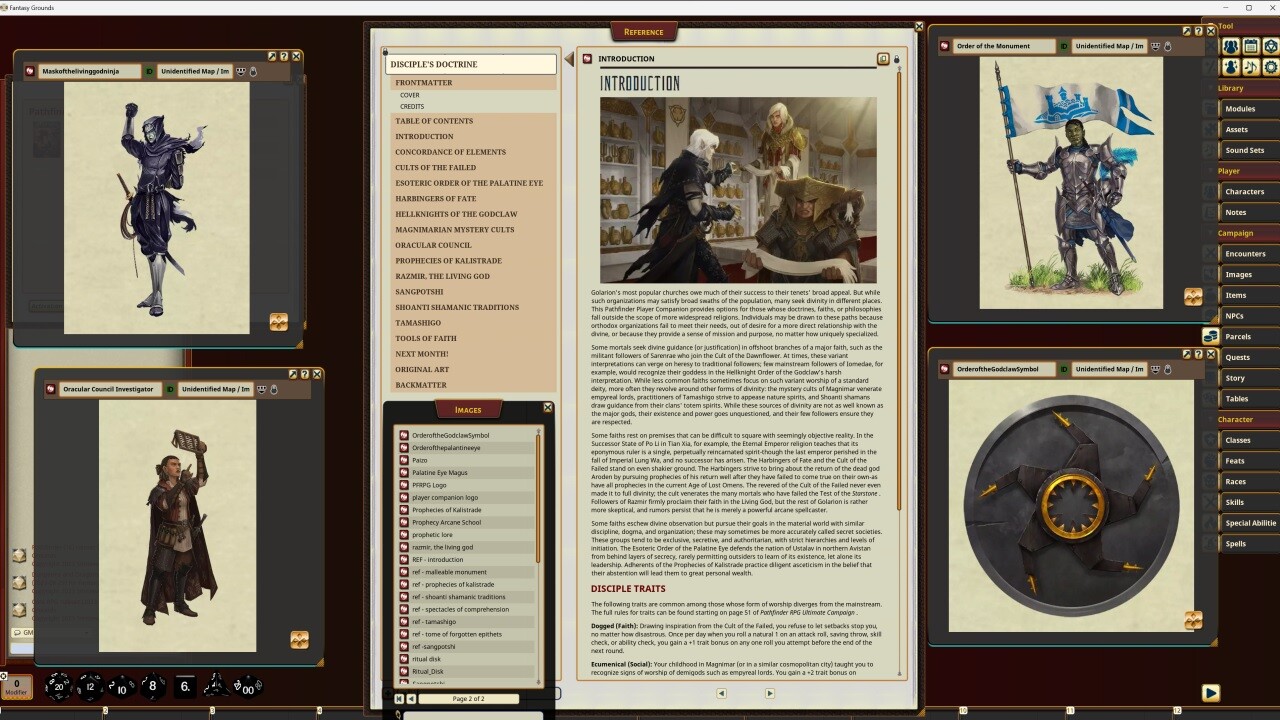Image resolution: width=1280 pixels, height=720 pixels.
Task: Open CULTS OF THE FAILED chapter link
Action: (435, 167)
